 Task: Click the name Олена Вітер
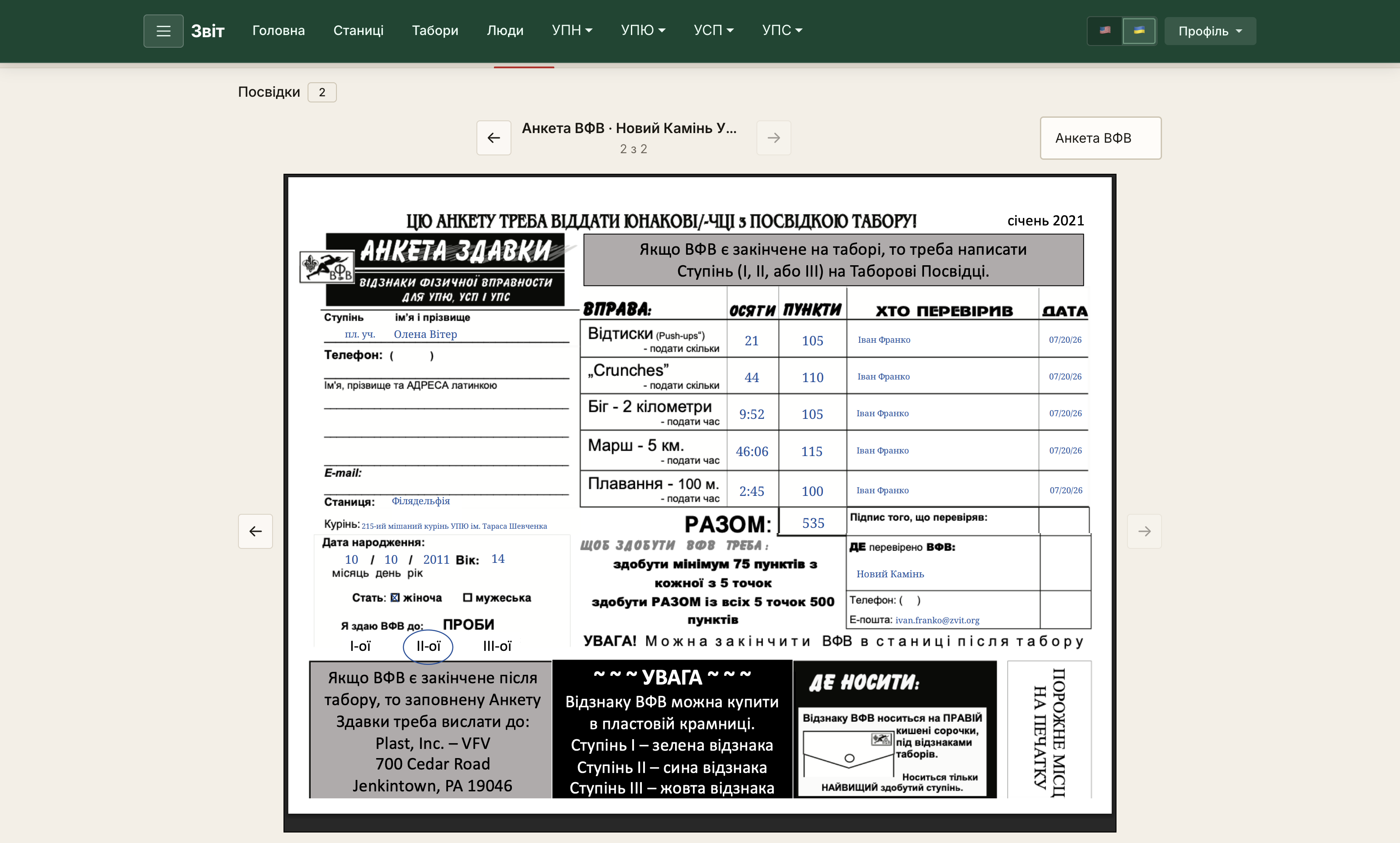tap(425, 334)
